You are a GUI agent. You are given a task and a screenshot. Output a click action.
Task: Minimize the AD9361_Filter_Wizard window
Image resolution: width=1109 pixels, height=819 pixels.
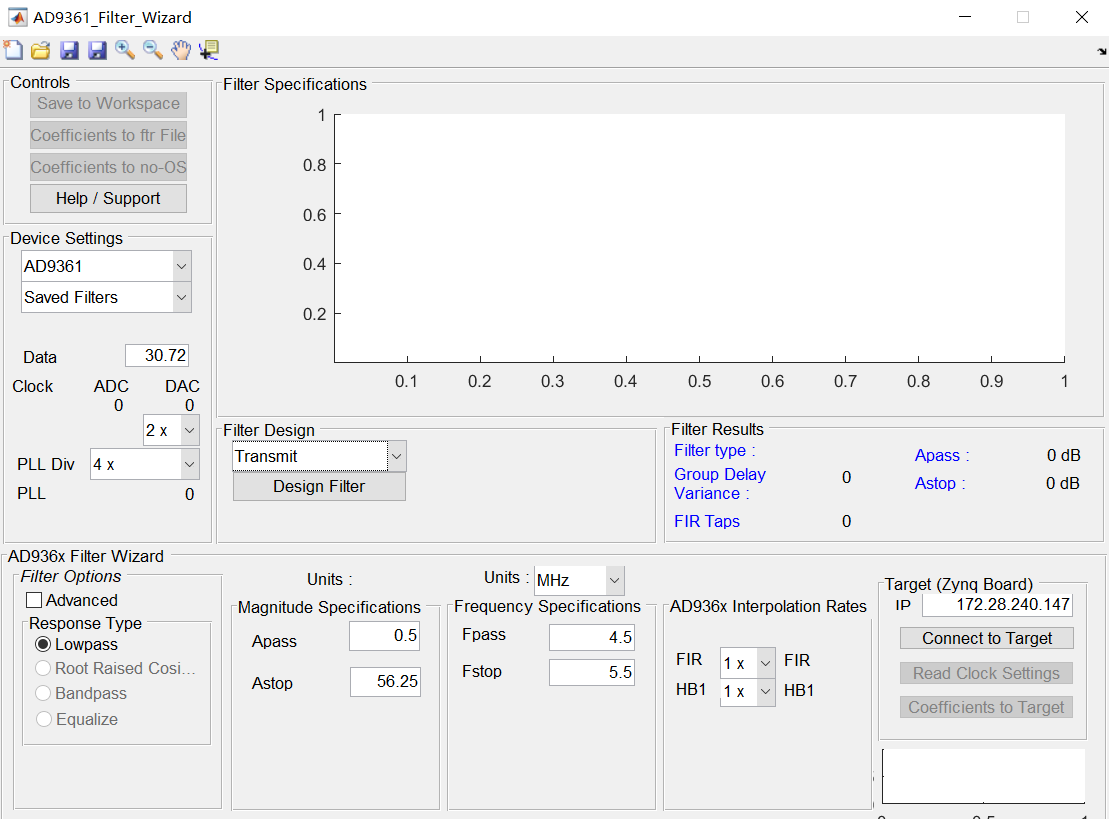click(965, 17)
